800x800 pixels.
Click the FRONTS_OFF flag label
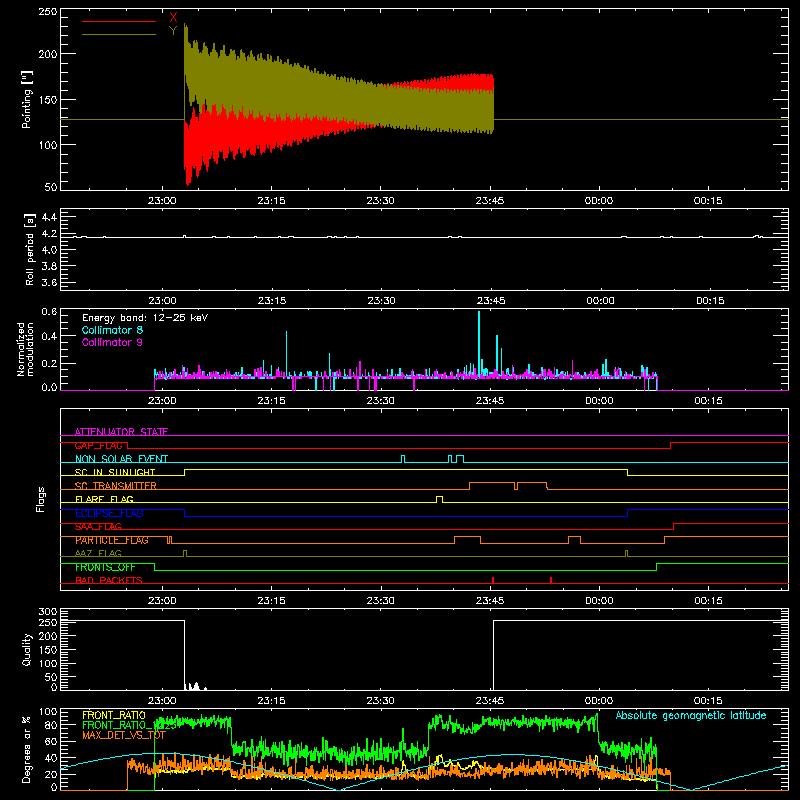tap(105, 567)
